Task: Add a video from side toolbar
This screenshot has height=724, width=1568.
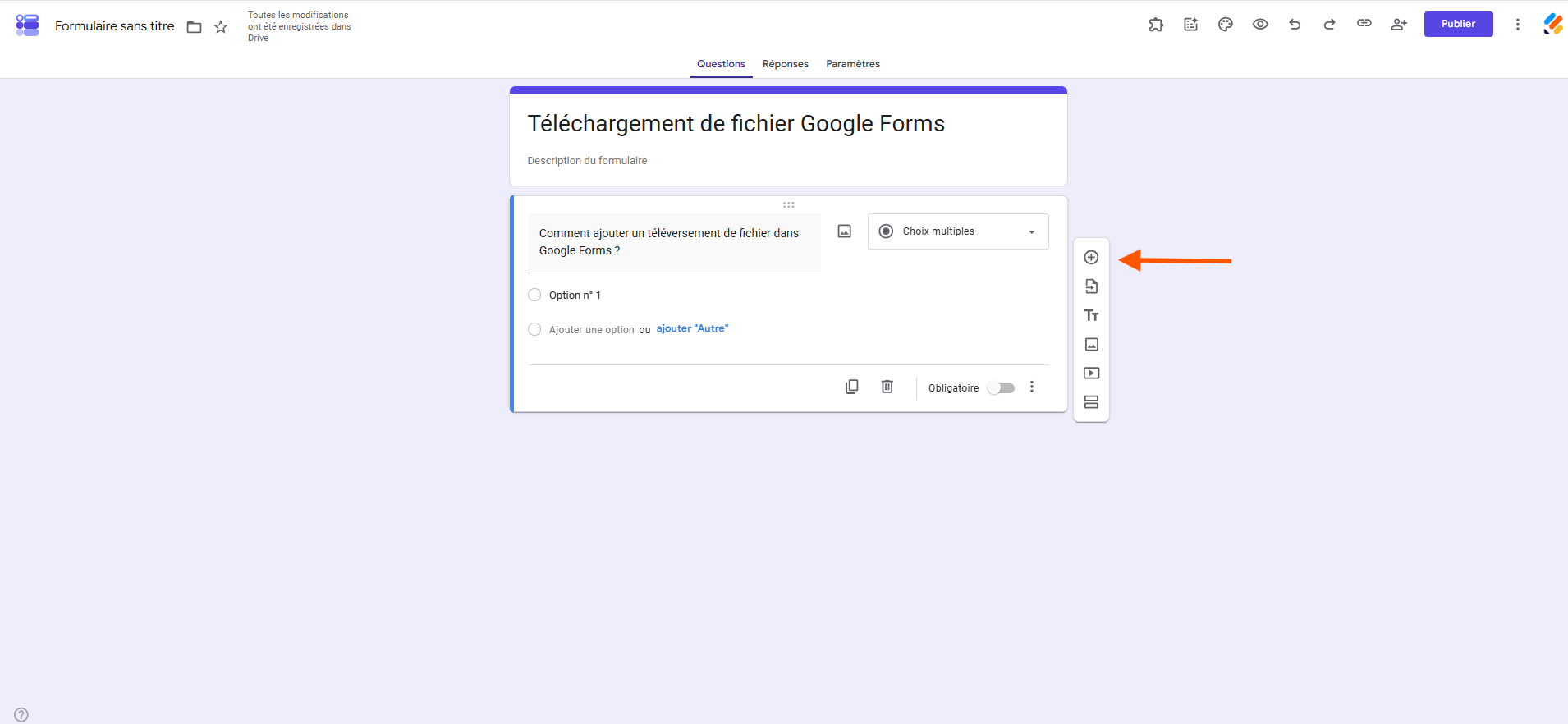Action: pyautogui.click(x=1091, y=373)
